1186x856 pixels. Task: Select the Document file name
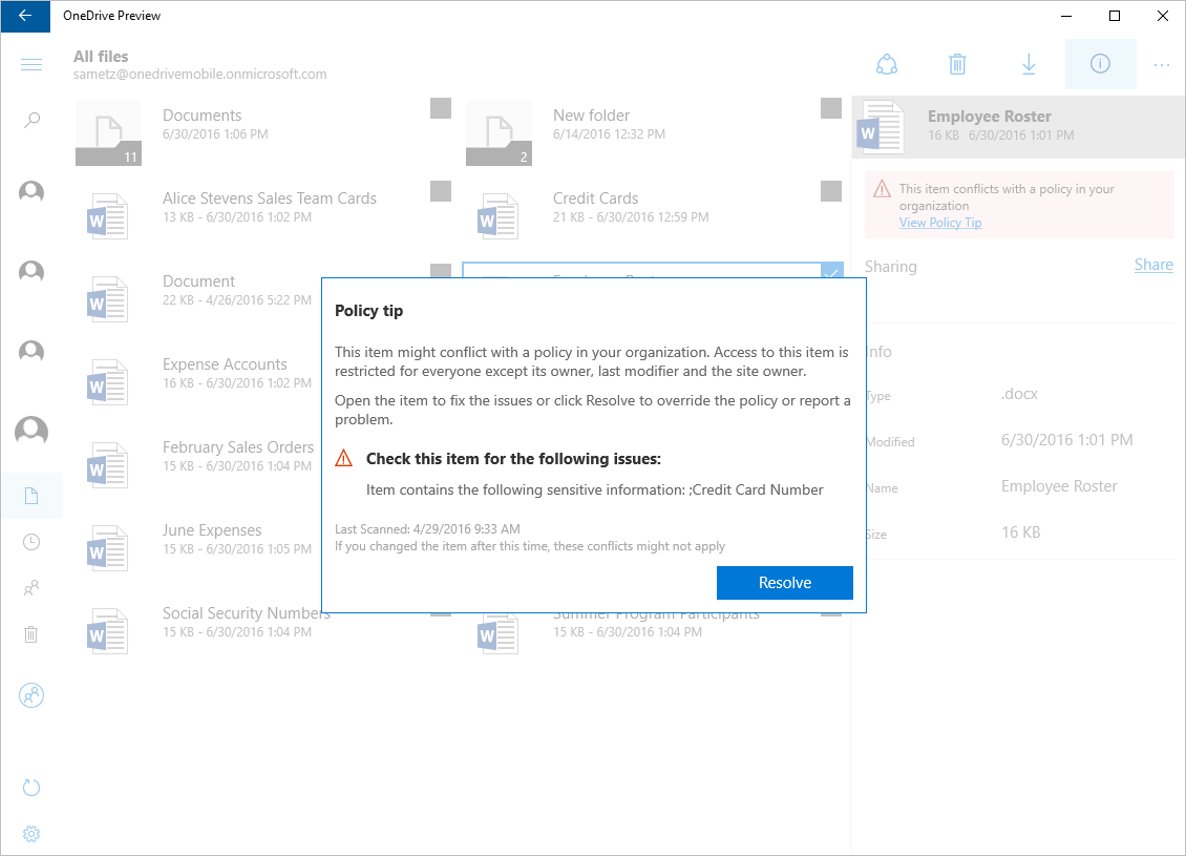tap(199, 281)
